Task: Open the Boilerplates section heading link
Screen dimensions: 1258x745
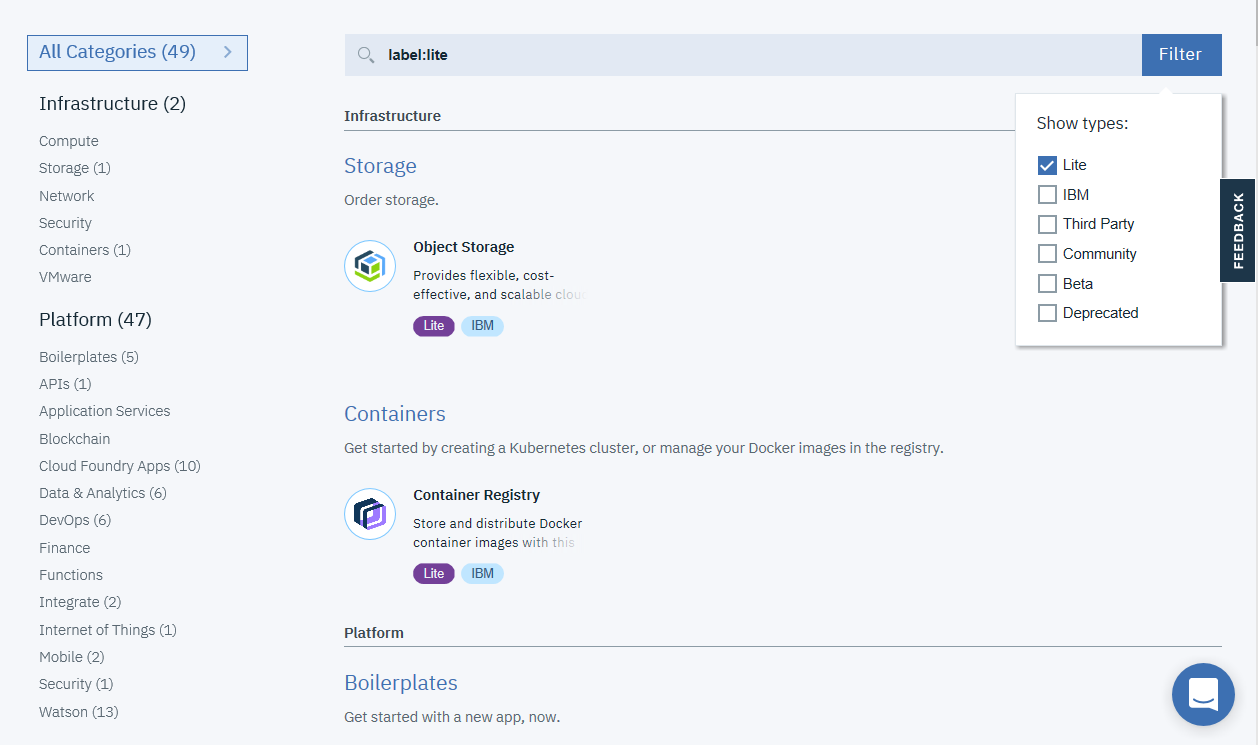Action: [401, 683]
